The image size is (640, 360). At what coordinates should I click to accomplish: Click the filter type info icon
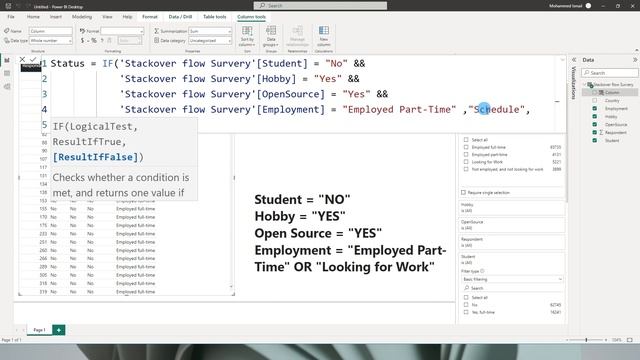pyautogui.click(x=482, y=271)
